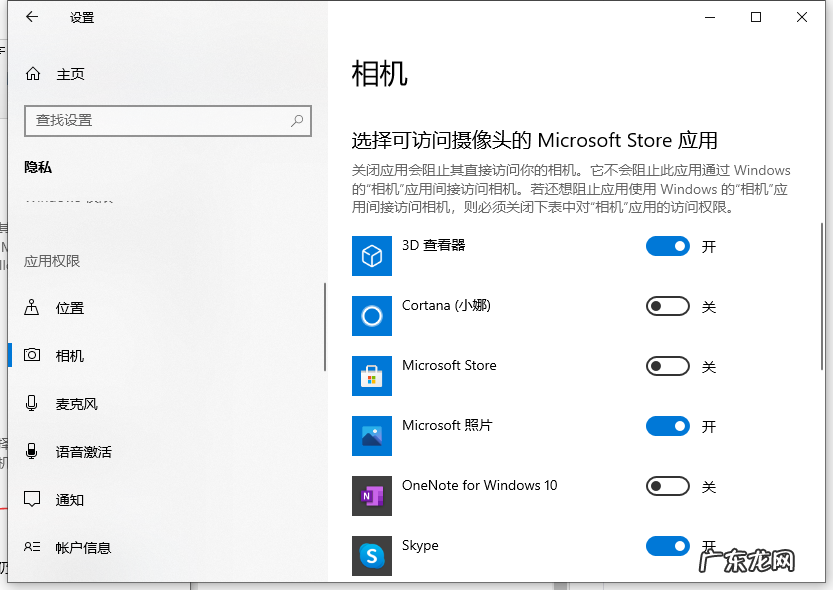833x590 pixels.
Task: Toggle Microsoft Store camera permission on
Action: (667, 366)
